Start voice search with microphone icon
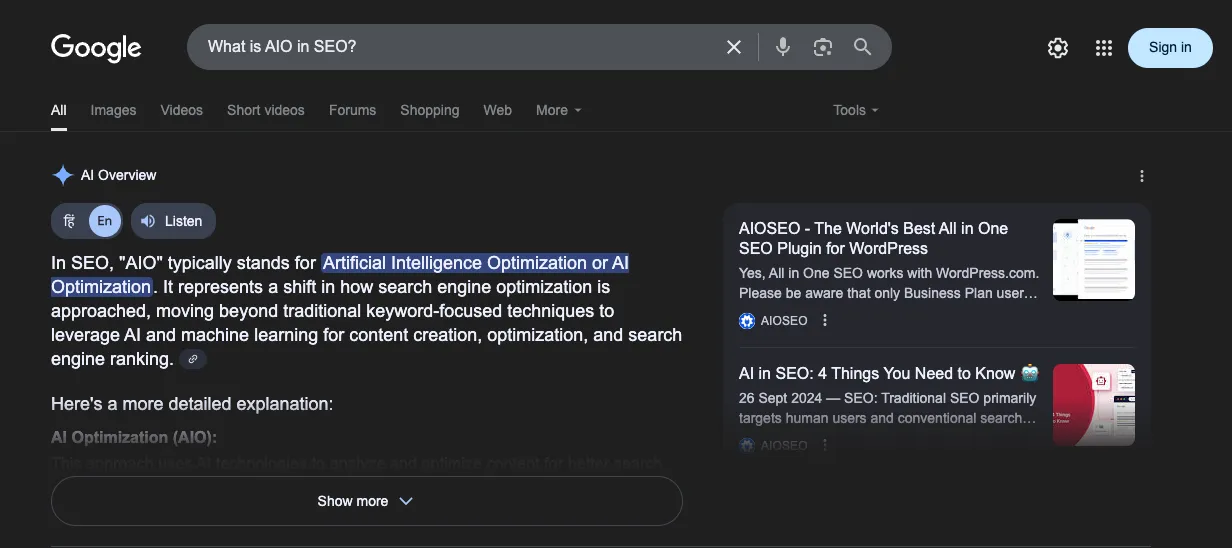The width and height of the screenshot is (1232, 548). 783,47
